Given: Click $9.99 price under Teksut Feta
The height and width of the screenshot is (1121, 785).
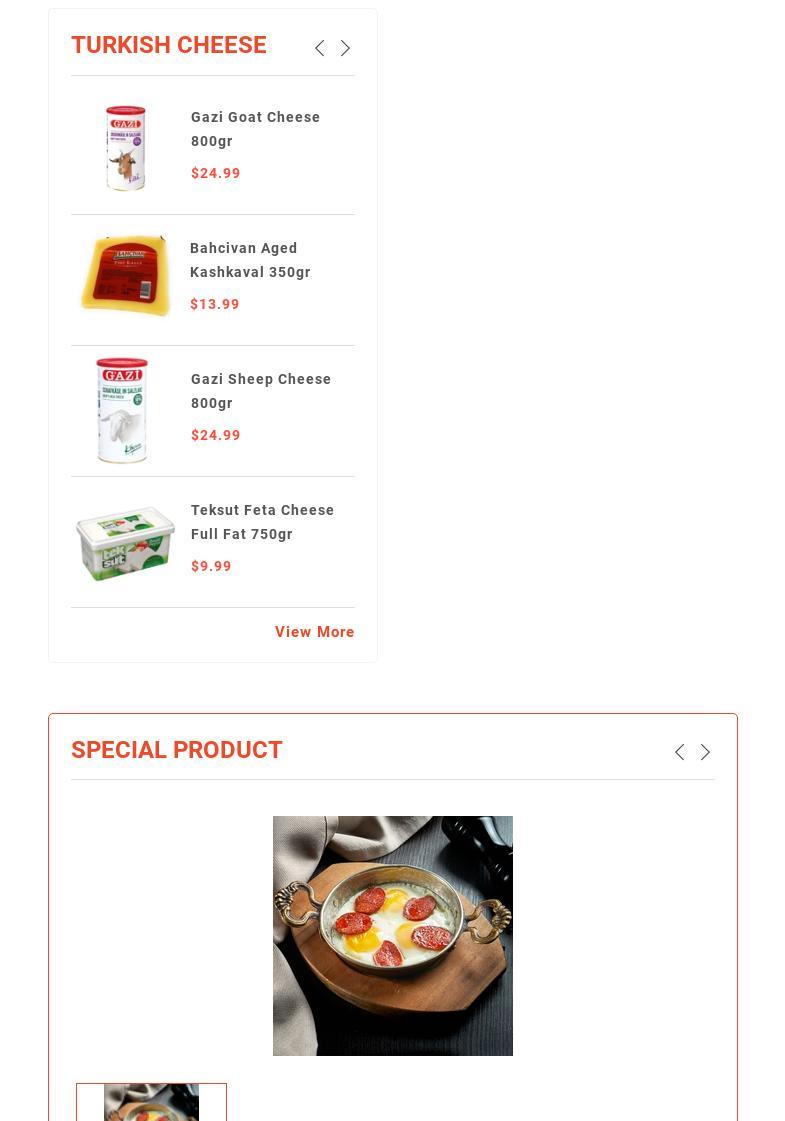Looking at the screenshot, I should 211,566.
